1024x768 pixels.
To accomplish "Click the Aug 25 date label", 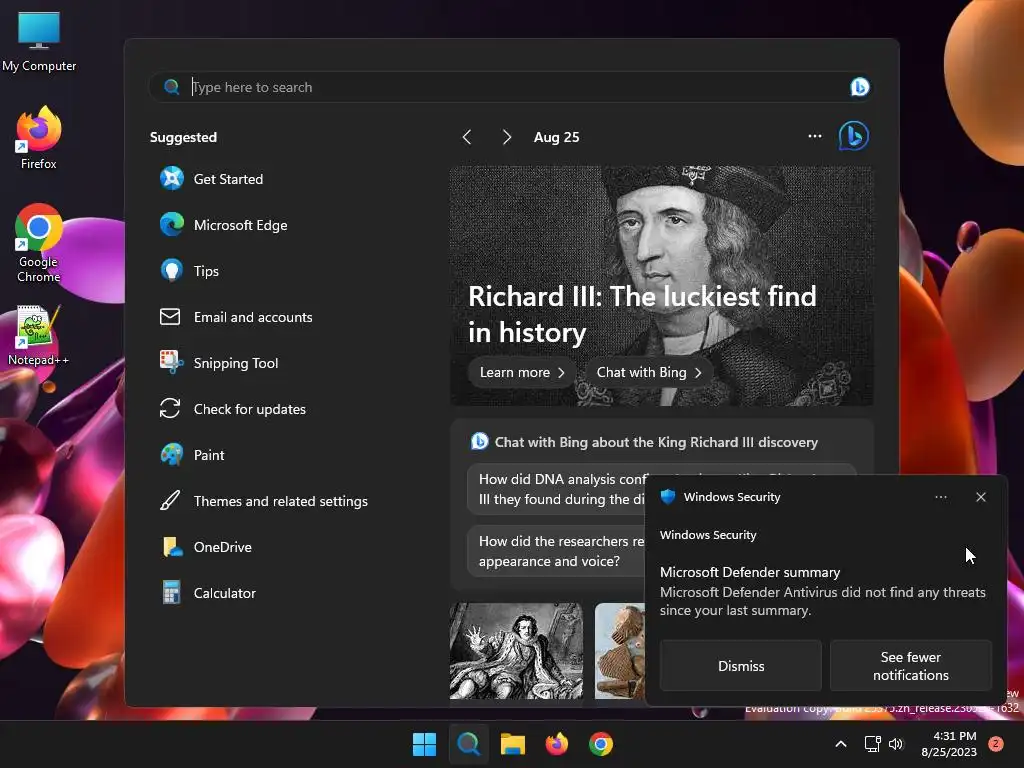I will pos(556,137).
